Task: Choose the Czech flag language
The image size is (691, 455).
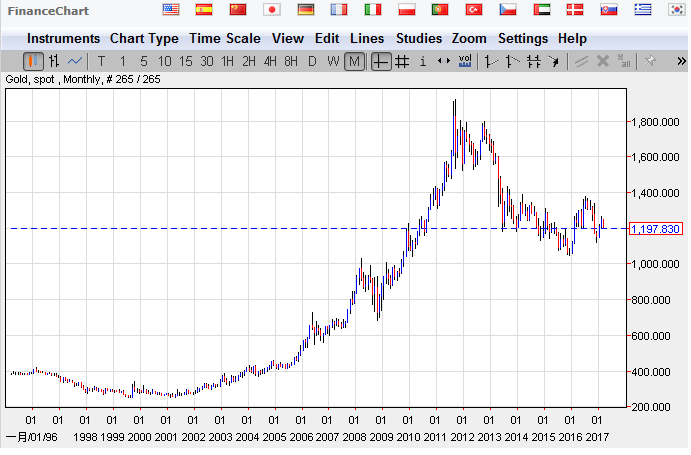Action: pyautogui.click(x=508, y=9)
